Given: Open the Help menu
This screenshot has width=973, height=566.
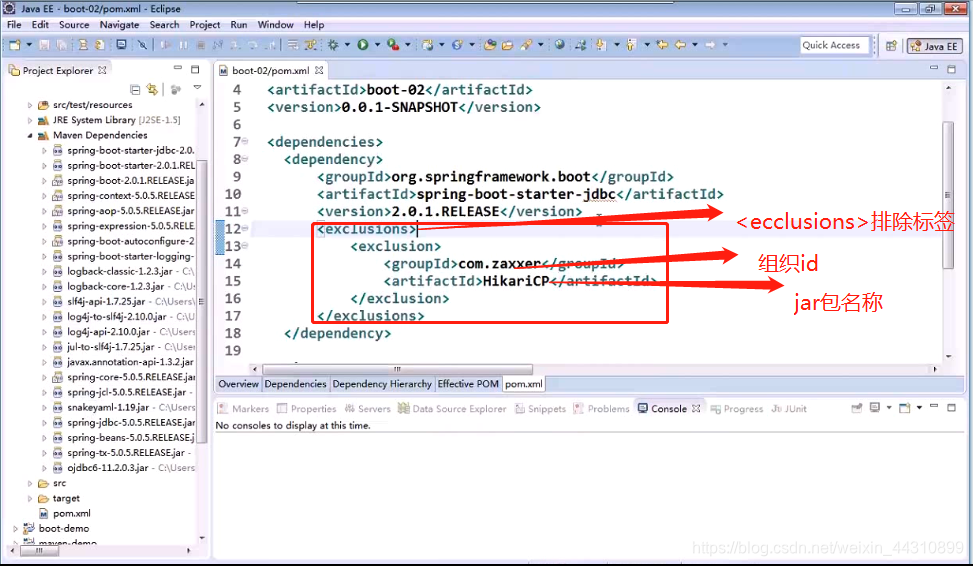Looking at the screenshot, I should (314, 25).
